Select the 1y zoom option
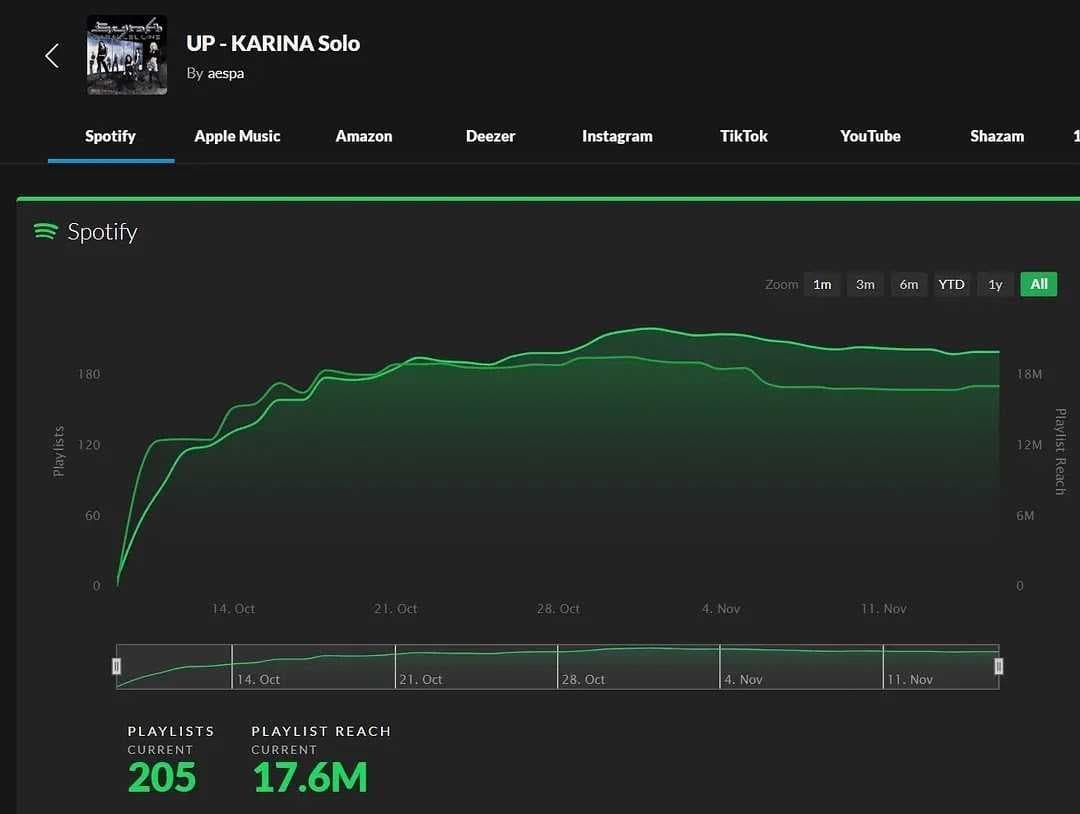The width and height of the screenshot is (1080, 814). 995,284
